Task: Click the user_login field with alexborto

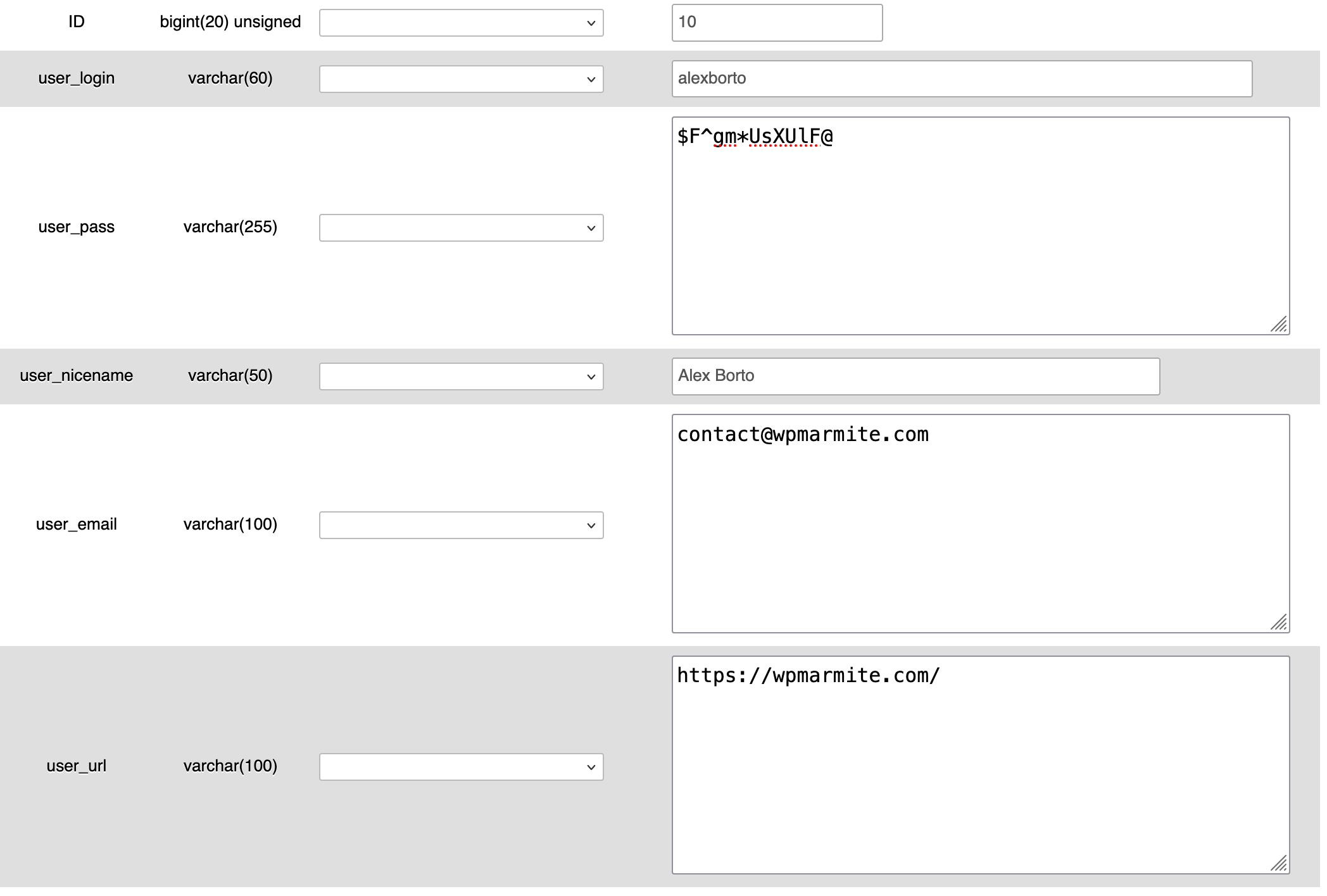Action: pyautogui.click(x=962, y=79)
